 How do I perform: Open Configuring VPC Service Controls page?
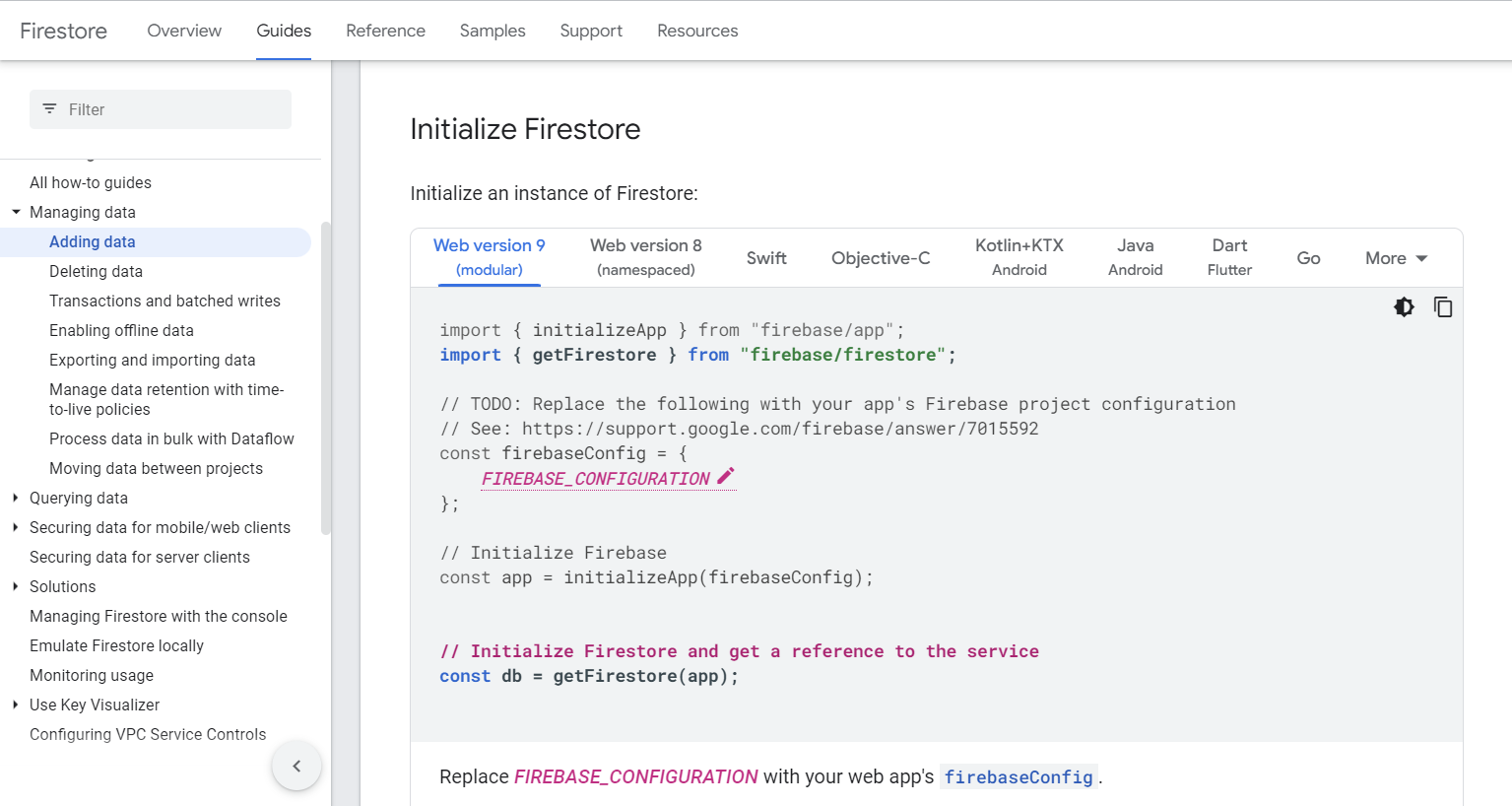pyautogui.click(x=148, y=734)
